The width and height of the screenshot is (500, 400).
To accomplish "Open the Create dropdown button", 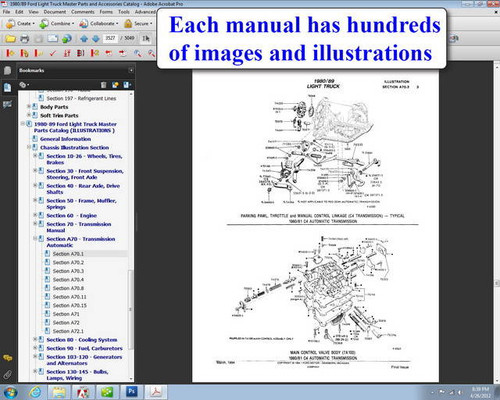I will (x=20, y=24).
